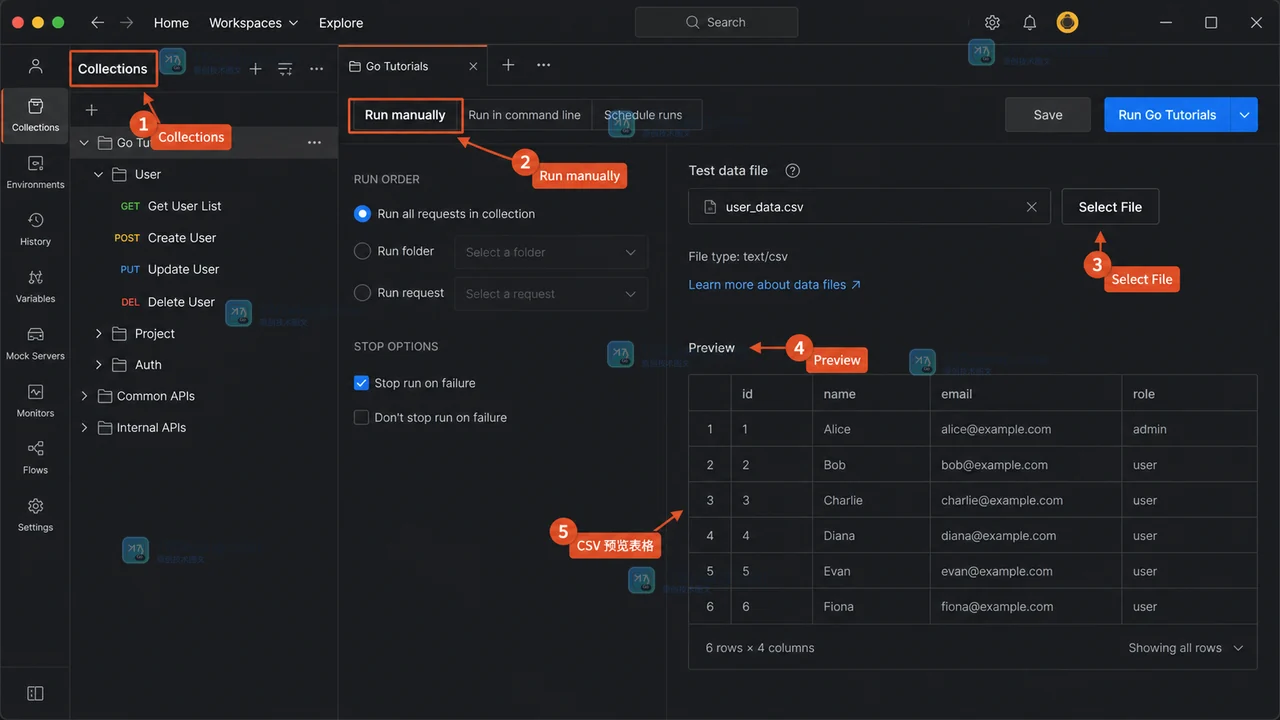Open the Select a folder dropdown
This screenshot has height=720, width=1280.
551,252
